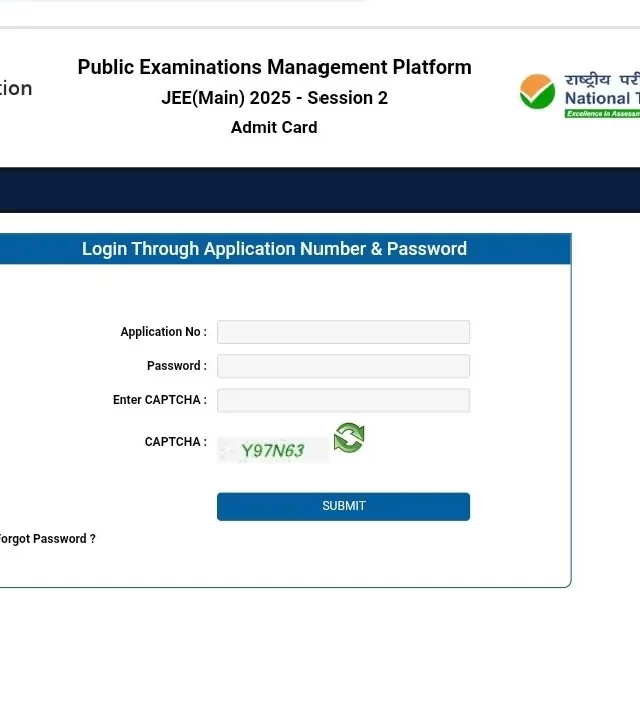Click the Admit Card subtitle text

(274, 127)
